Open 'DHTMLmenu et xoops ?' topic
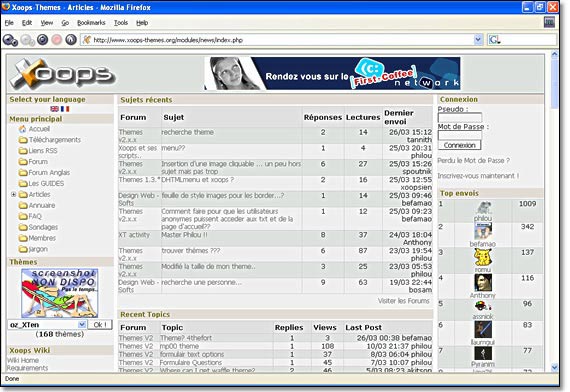Viewport: 570px width, 392px height. point(197,180)
